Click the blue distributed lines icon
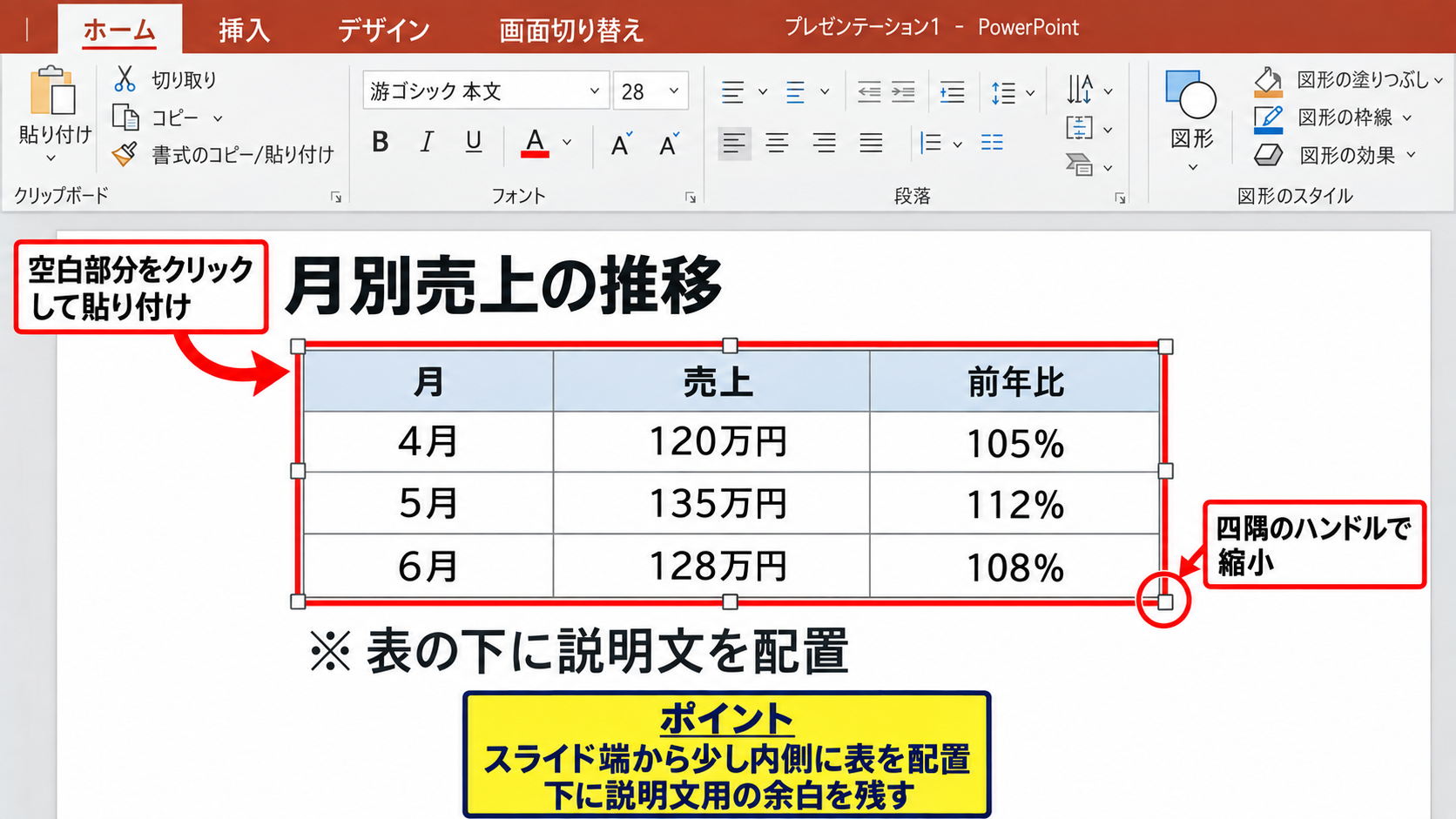 click(x=992, y=143)
